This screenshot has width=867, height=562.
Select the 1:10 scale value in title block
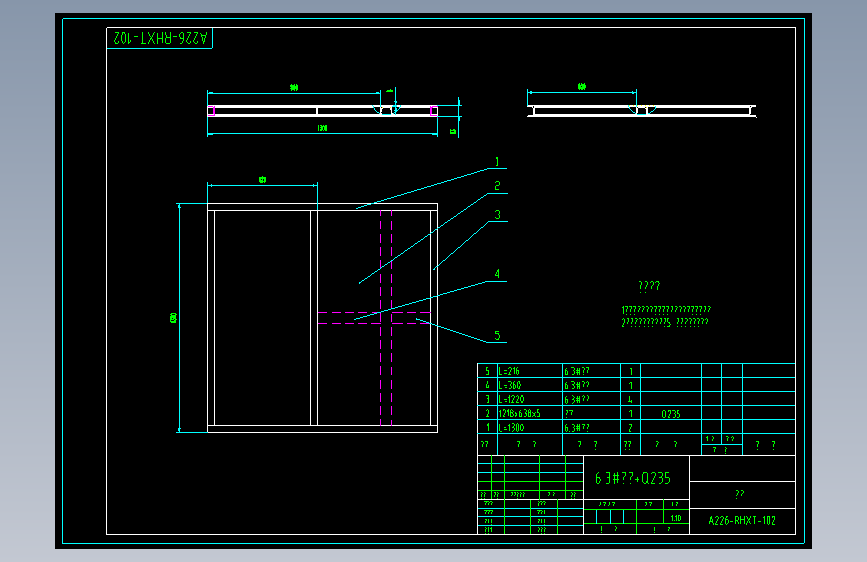[676, 518]
